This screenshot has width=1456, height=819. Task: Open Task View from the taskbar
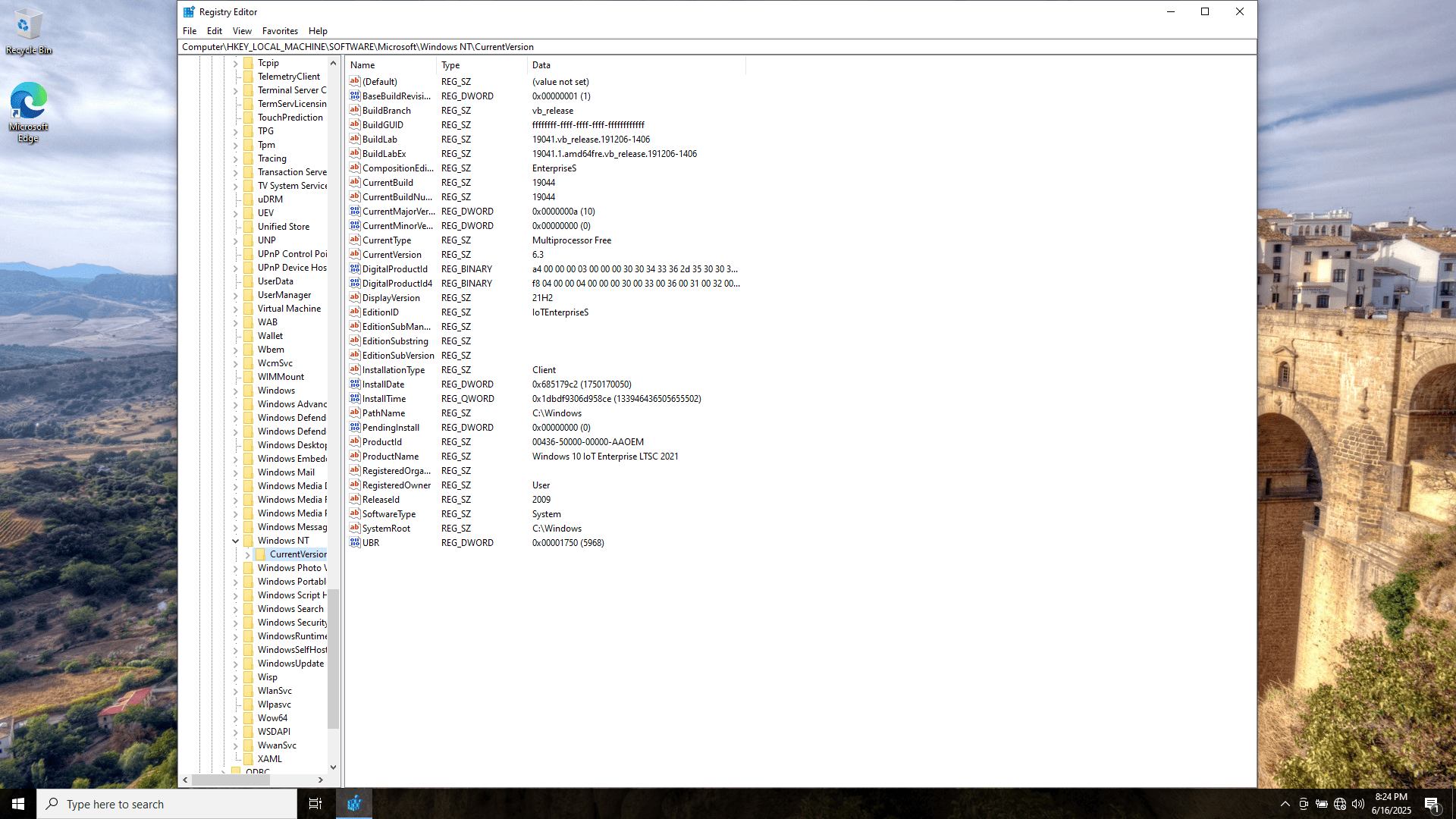point(315,804)
